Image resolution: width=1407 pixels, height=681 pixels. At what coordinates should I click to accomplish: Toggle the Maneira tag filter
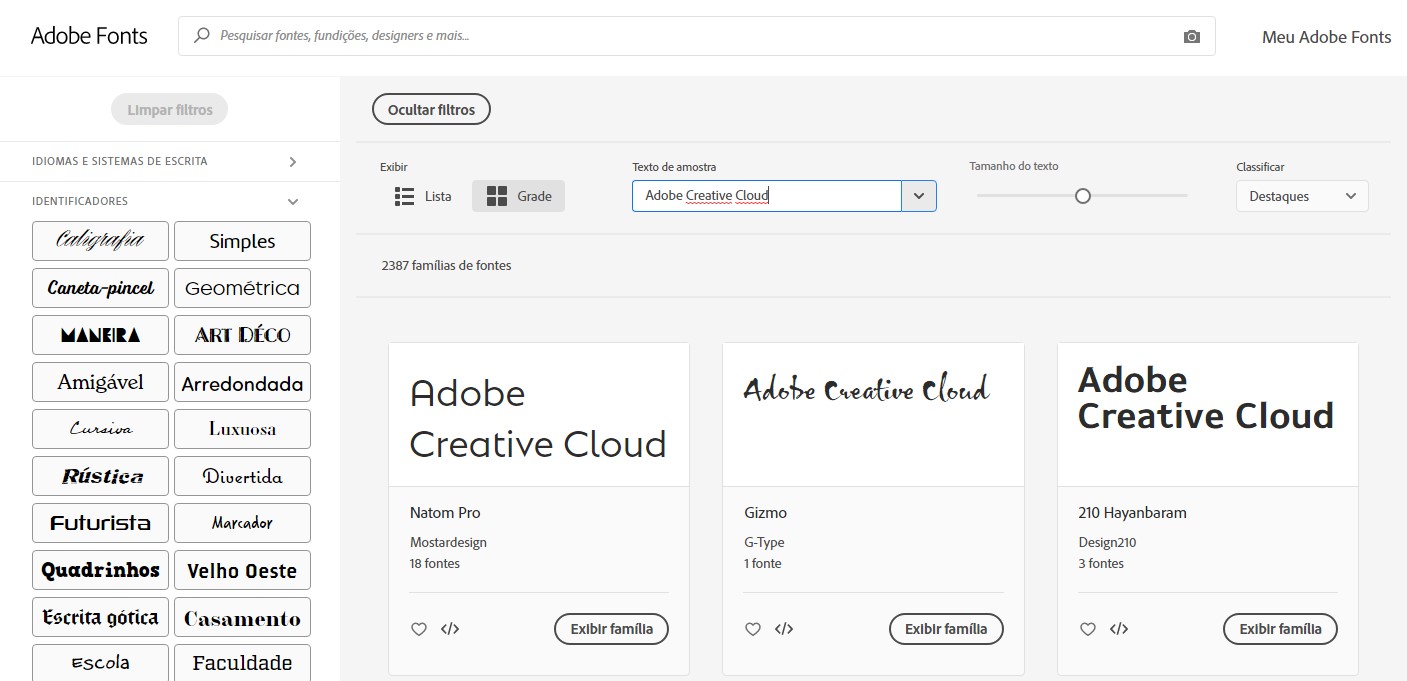(100, 335)
